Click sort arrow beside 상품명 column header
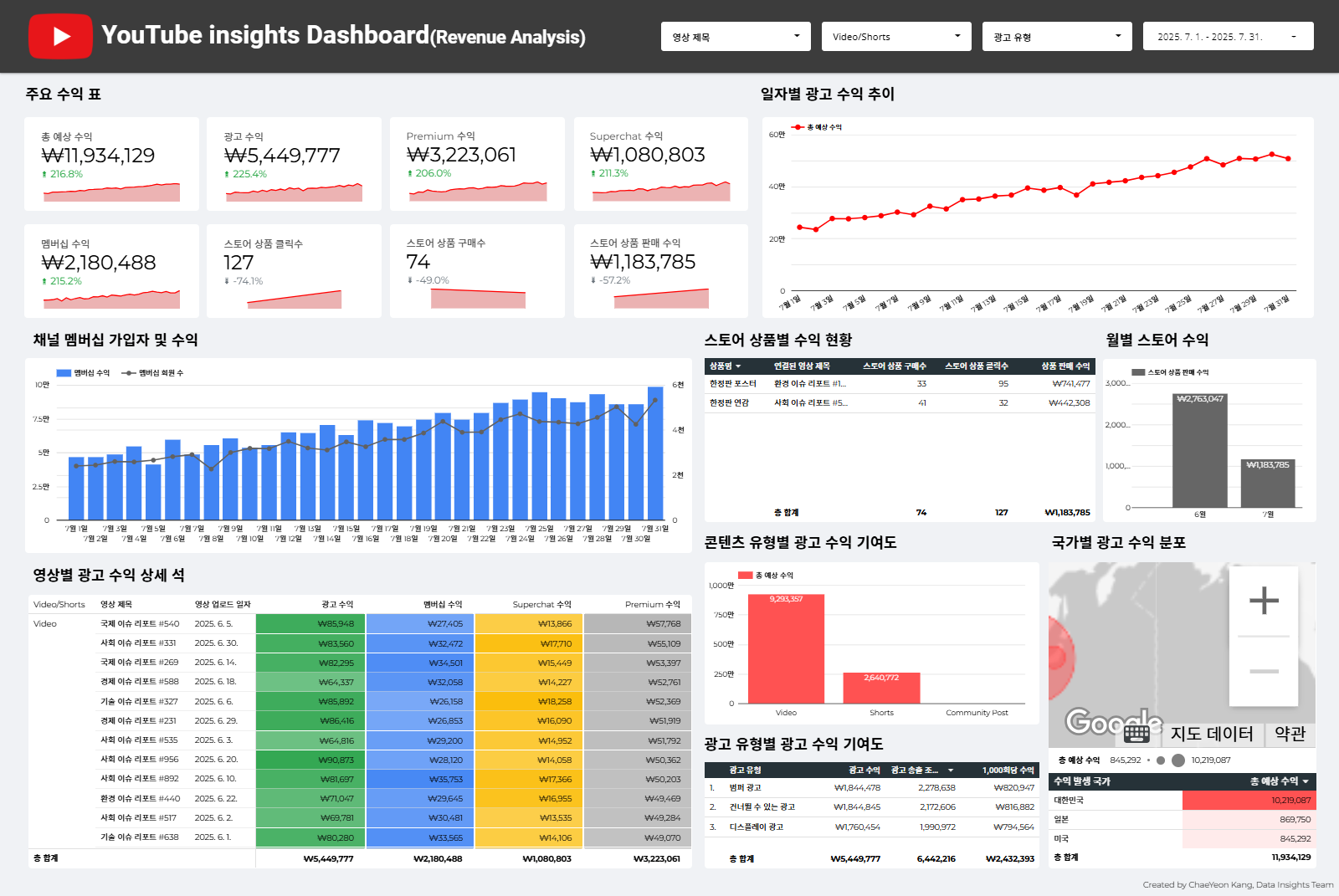This screenshot has width=1339, height=896. point(738,366)
